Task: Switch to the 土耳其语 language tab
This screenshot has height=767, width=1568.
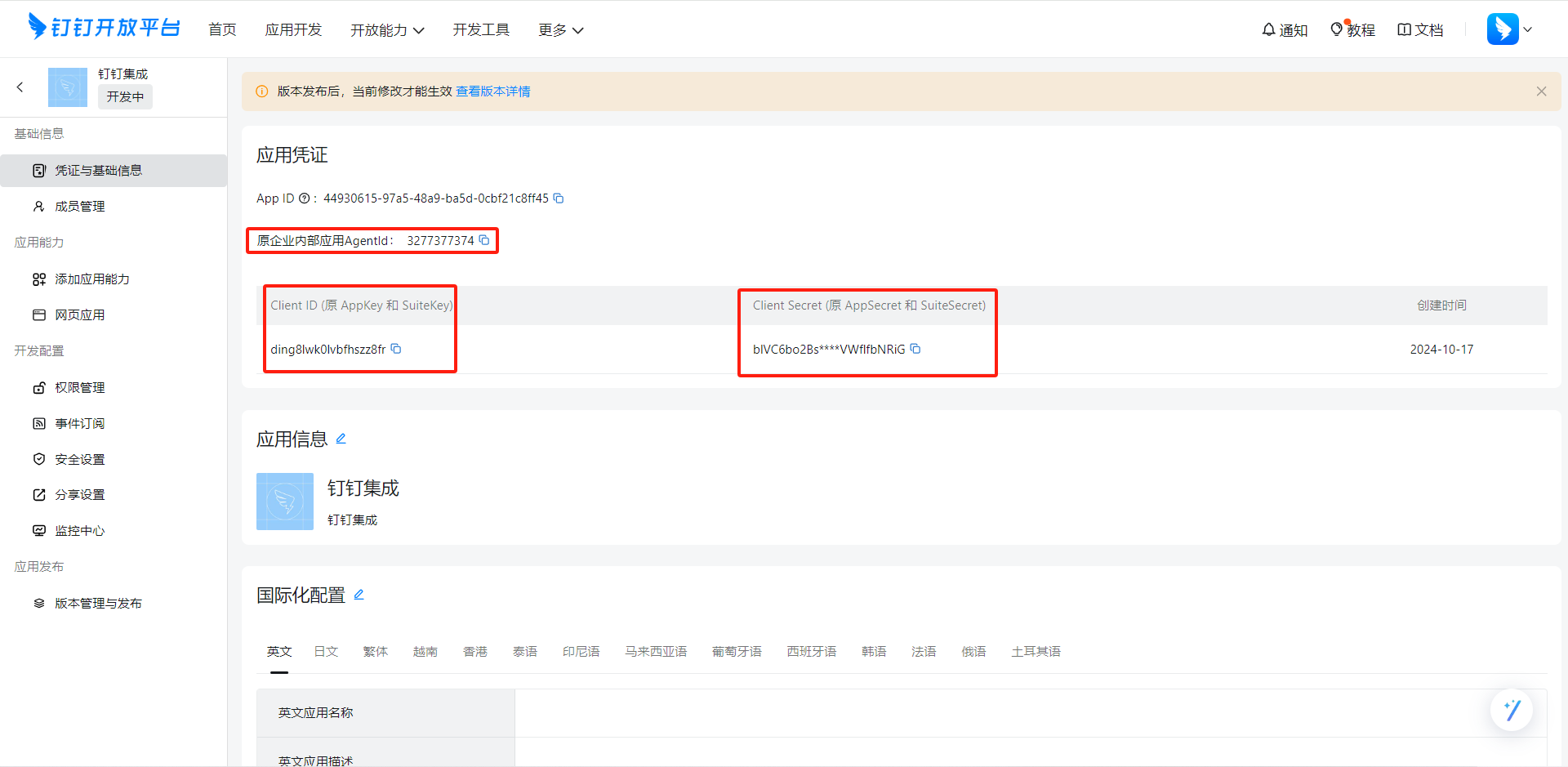Action: click(x=1036, y=652)
